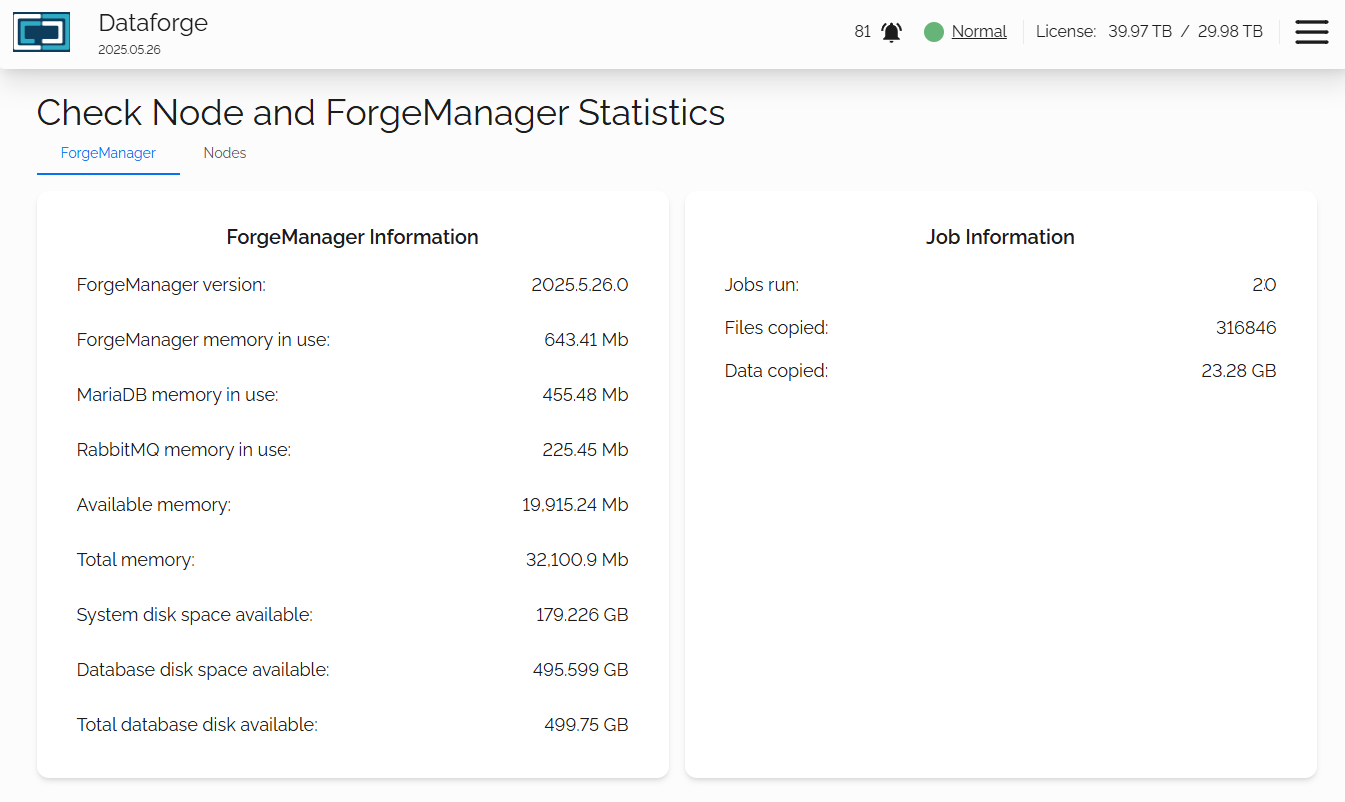Click the Available memory value
Screen dimensions: 1345x802
(575, 505)
